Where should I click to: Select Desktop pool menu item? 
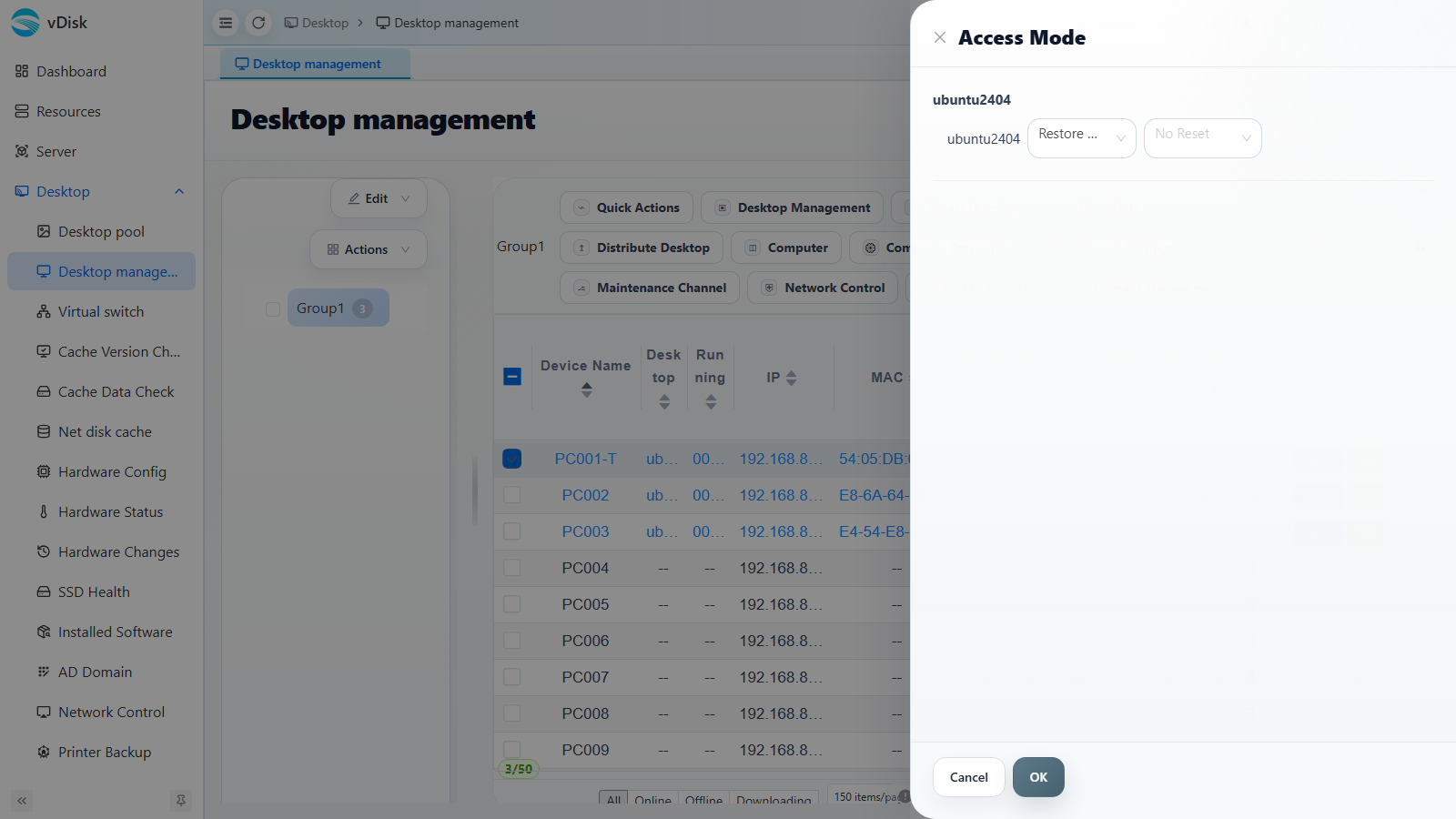coord(101,231)
